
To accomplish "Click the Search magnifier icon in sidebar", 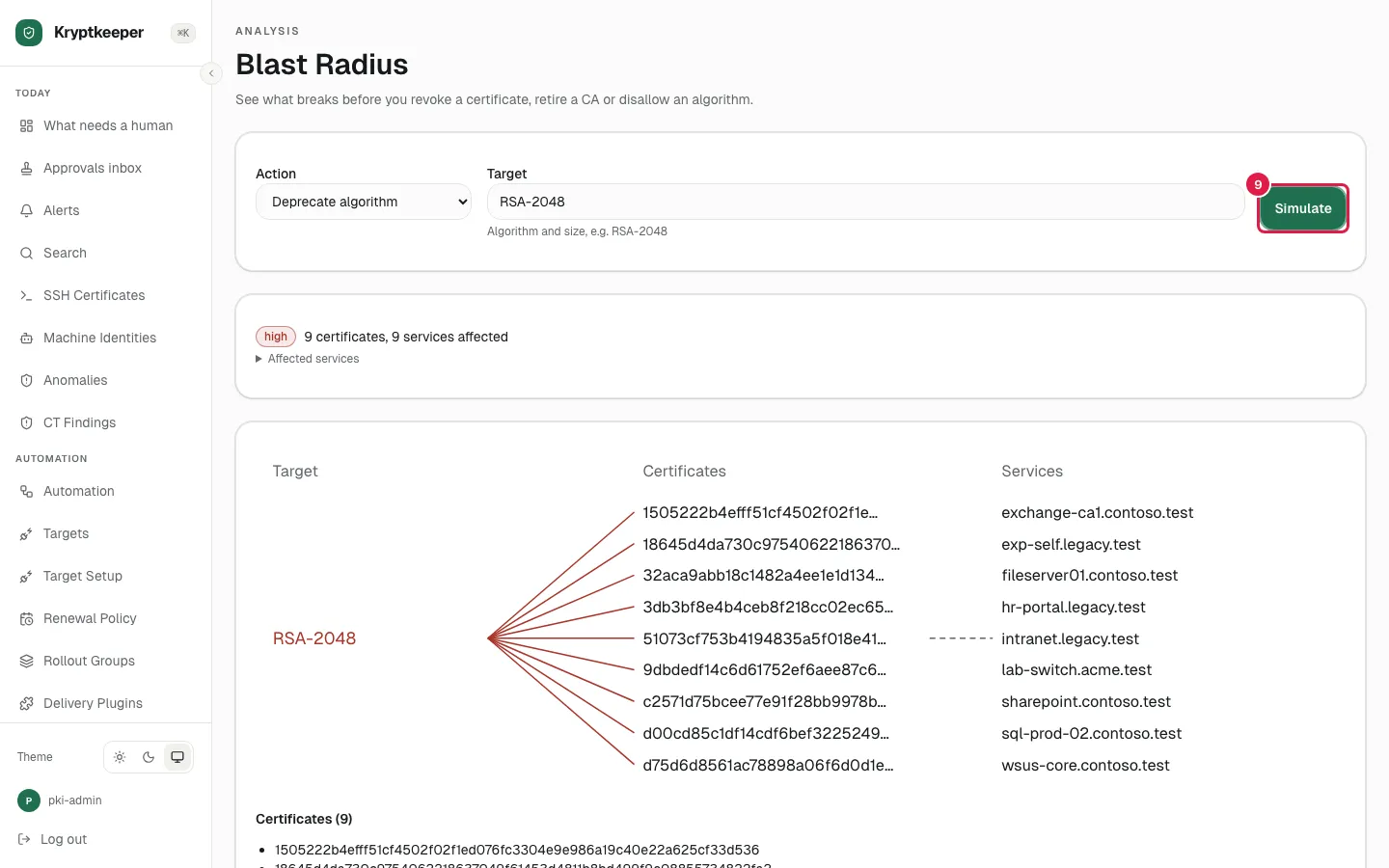I will click(26, 254).
